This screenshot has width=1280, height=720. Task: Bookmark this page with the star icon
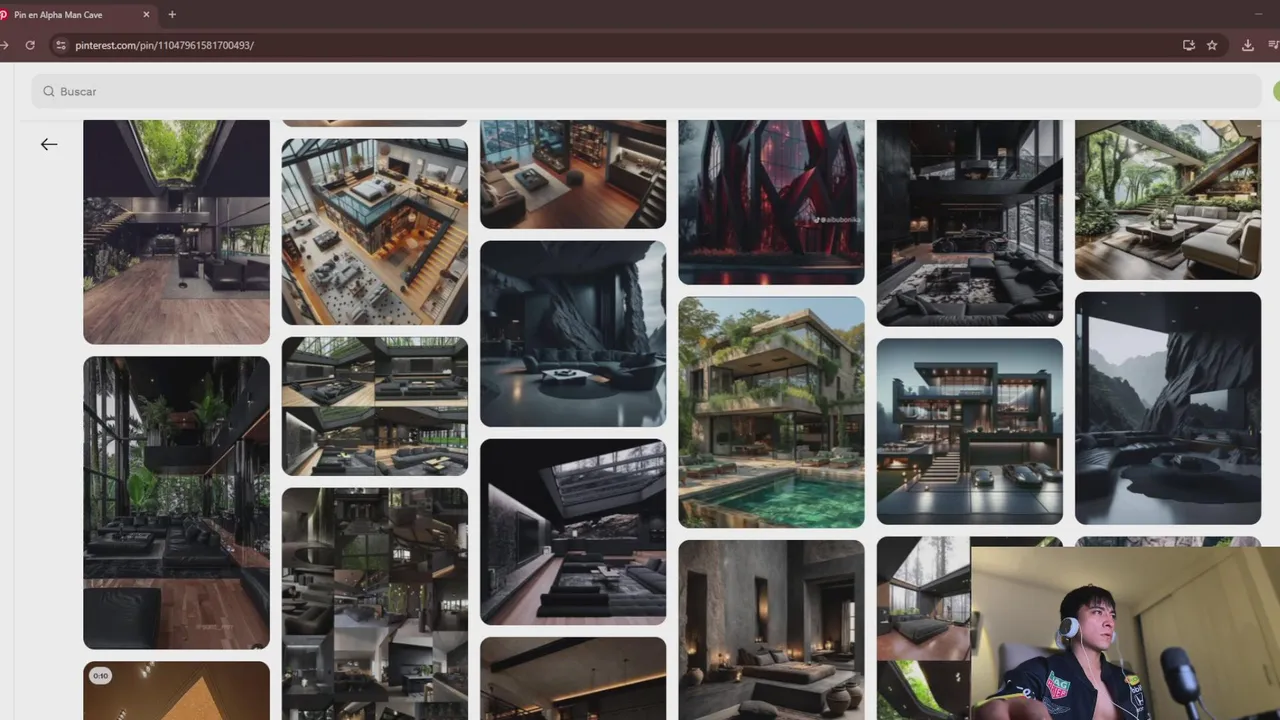point(1212,45)
